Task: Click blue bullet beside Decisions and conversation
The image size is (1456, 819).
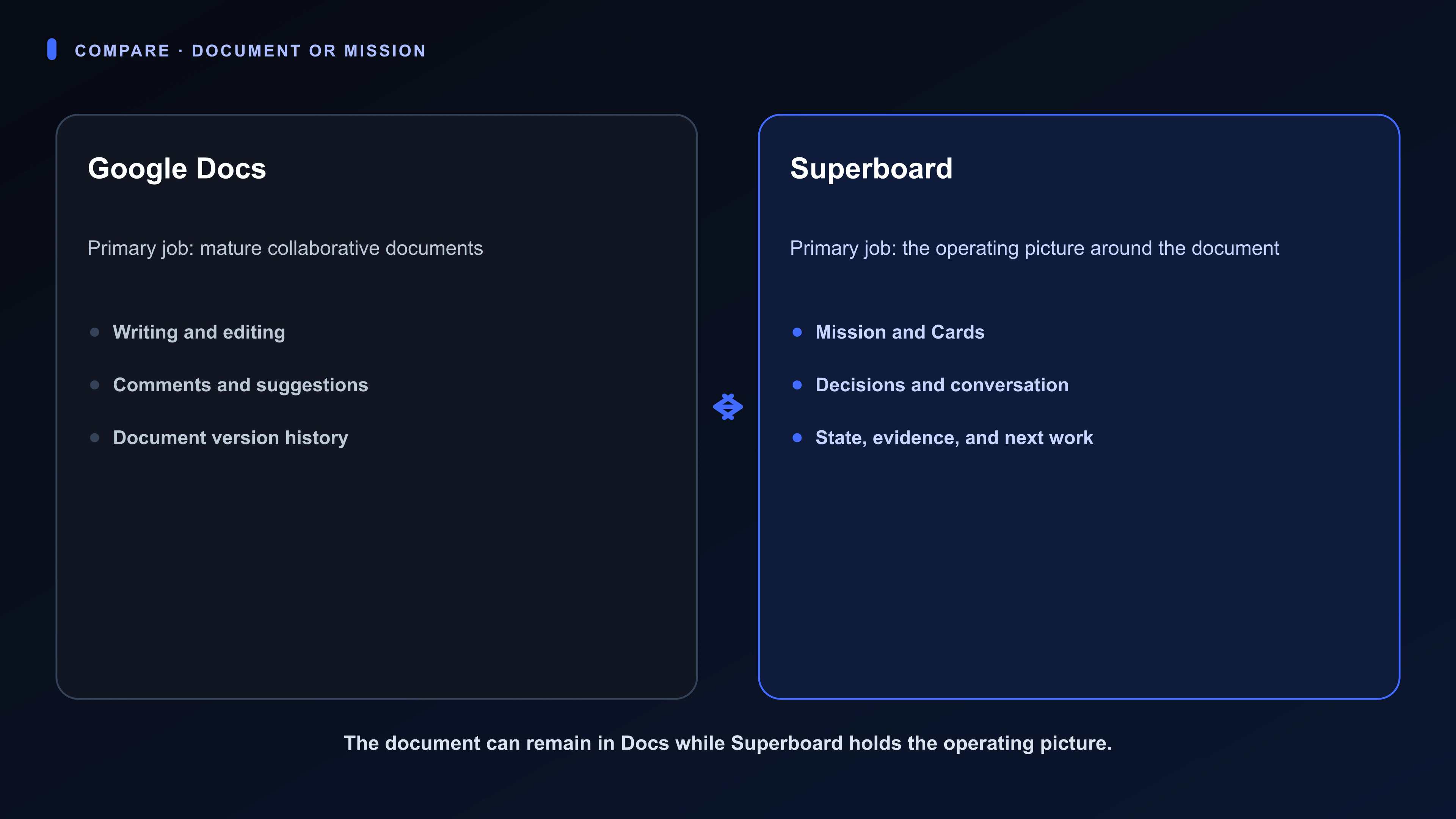Action: (x=797, y=385)
